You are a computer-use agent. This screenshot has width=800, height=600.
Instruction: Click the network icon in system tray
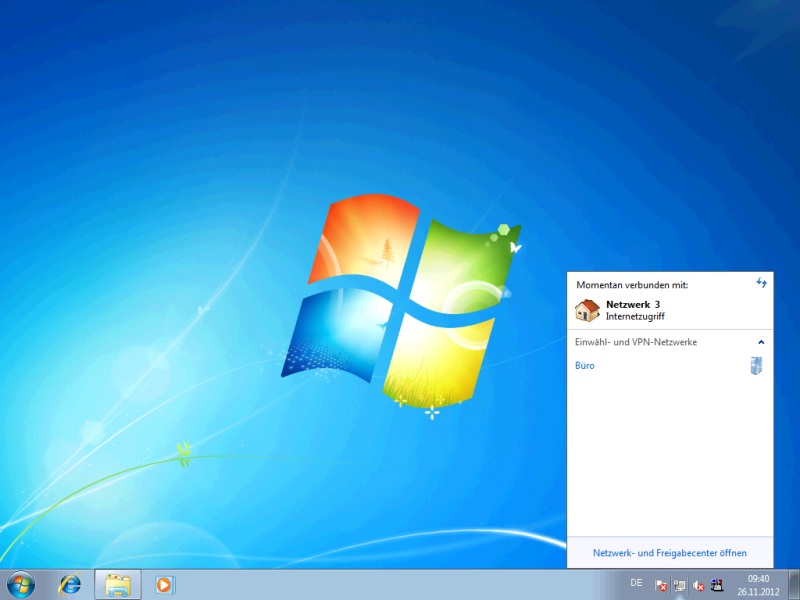click(680, 585)
